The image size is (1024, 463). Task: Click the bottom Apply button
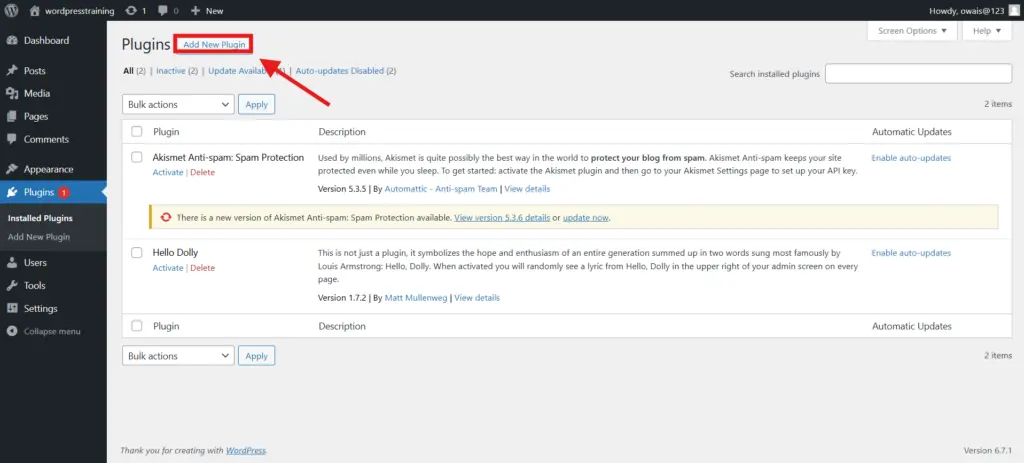click(x=257, y=356)
